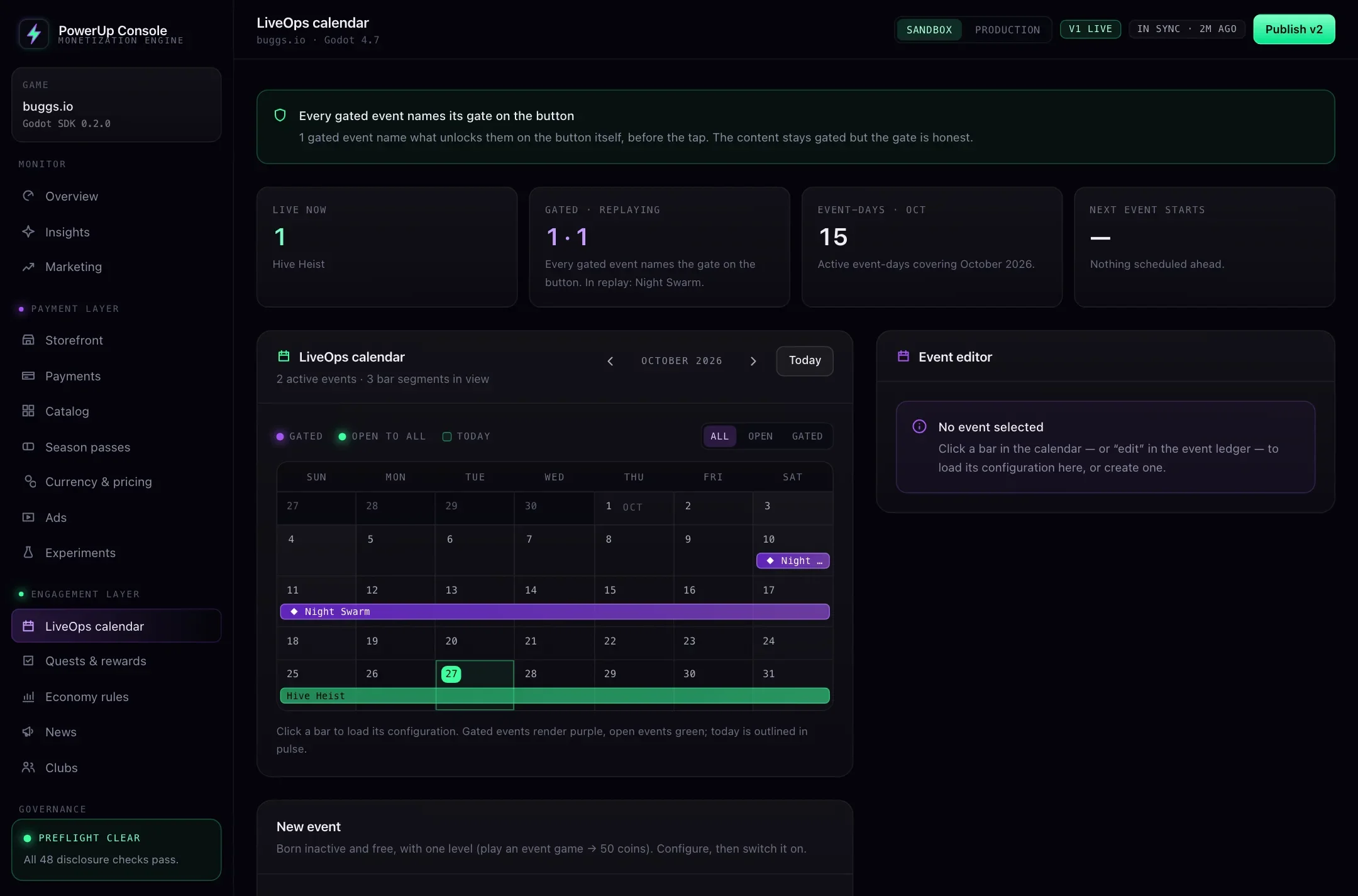Open the Insights sparkle icon
Image resolution: width=1358 pixels, height=896 pixels.
pos(28,231)
